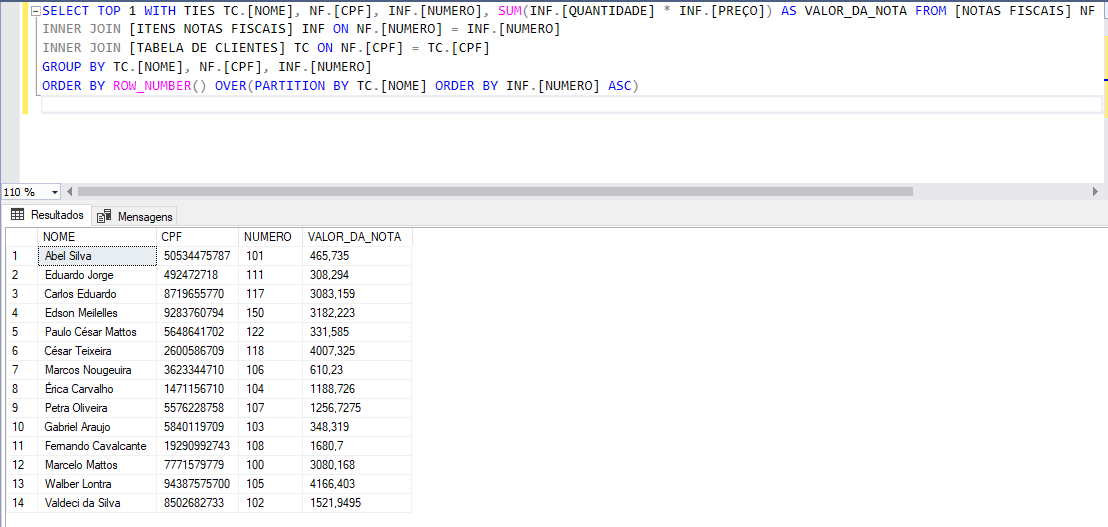Select the VALOR_DA_NOTA column header
Screen dimensions: 1108x527
357,237
